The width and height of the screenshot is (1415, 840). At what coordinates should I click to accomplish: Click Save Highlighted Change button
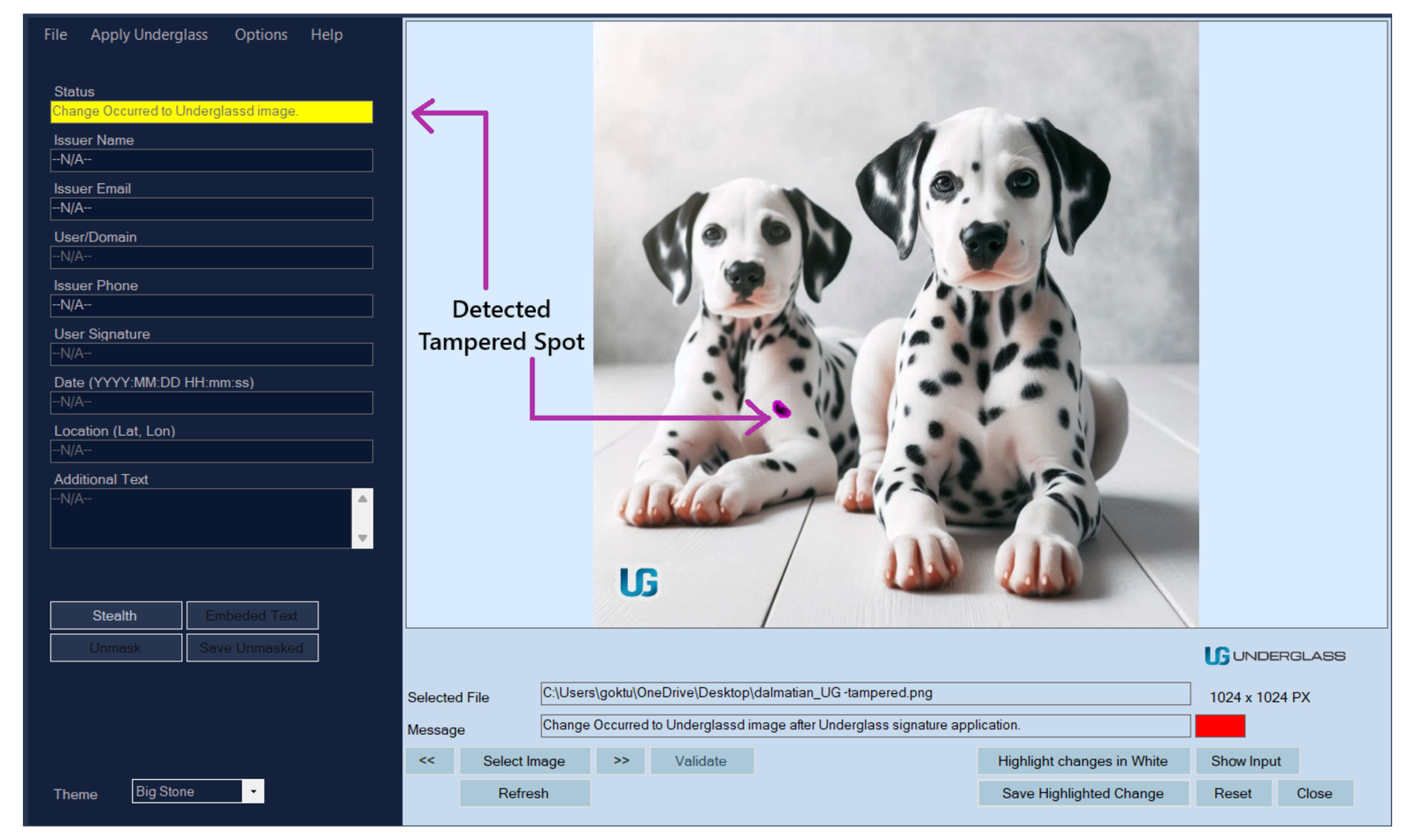(1083, 793)
